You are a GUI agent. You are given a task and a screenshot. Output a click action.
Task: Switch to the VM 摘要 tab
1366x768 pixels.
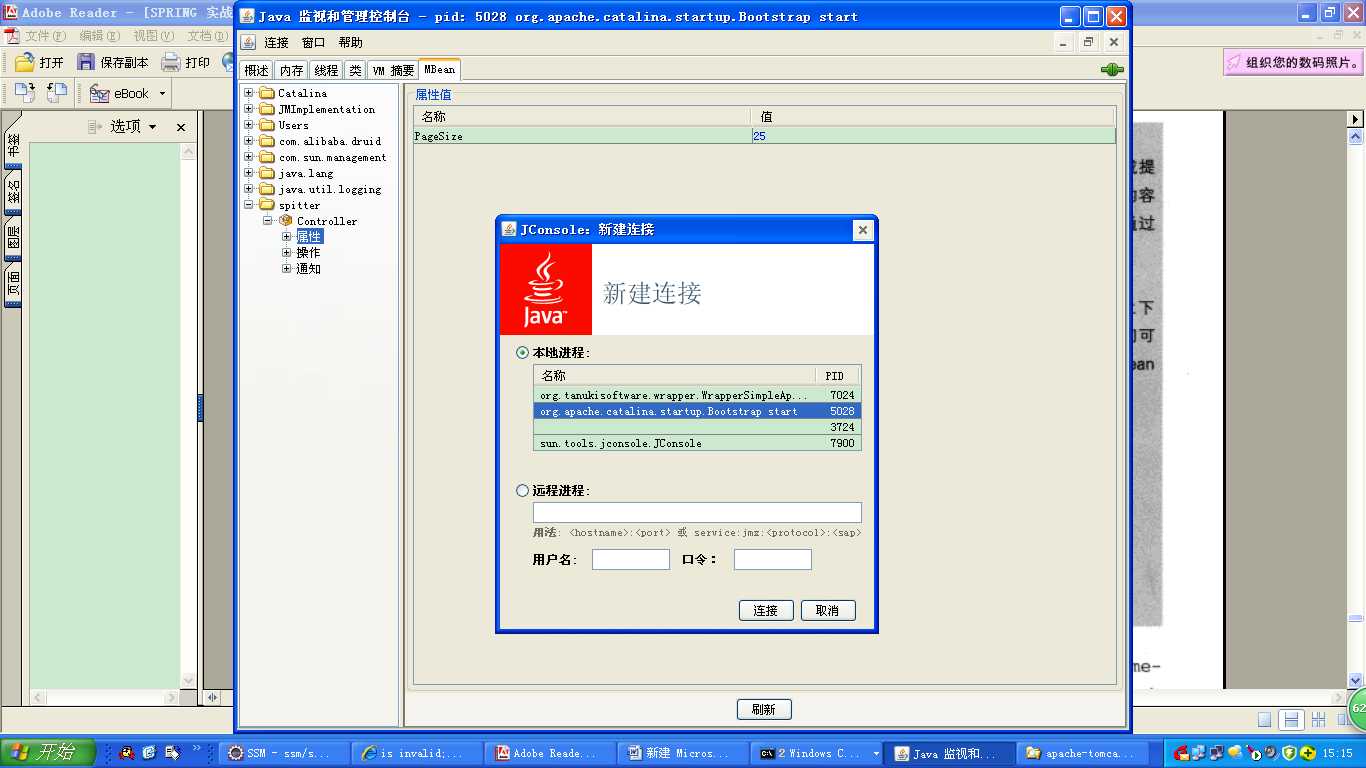[x=393, y=70]
